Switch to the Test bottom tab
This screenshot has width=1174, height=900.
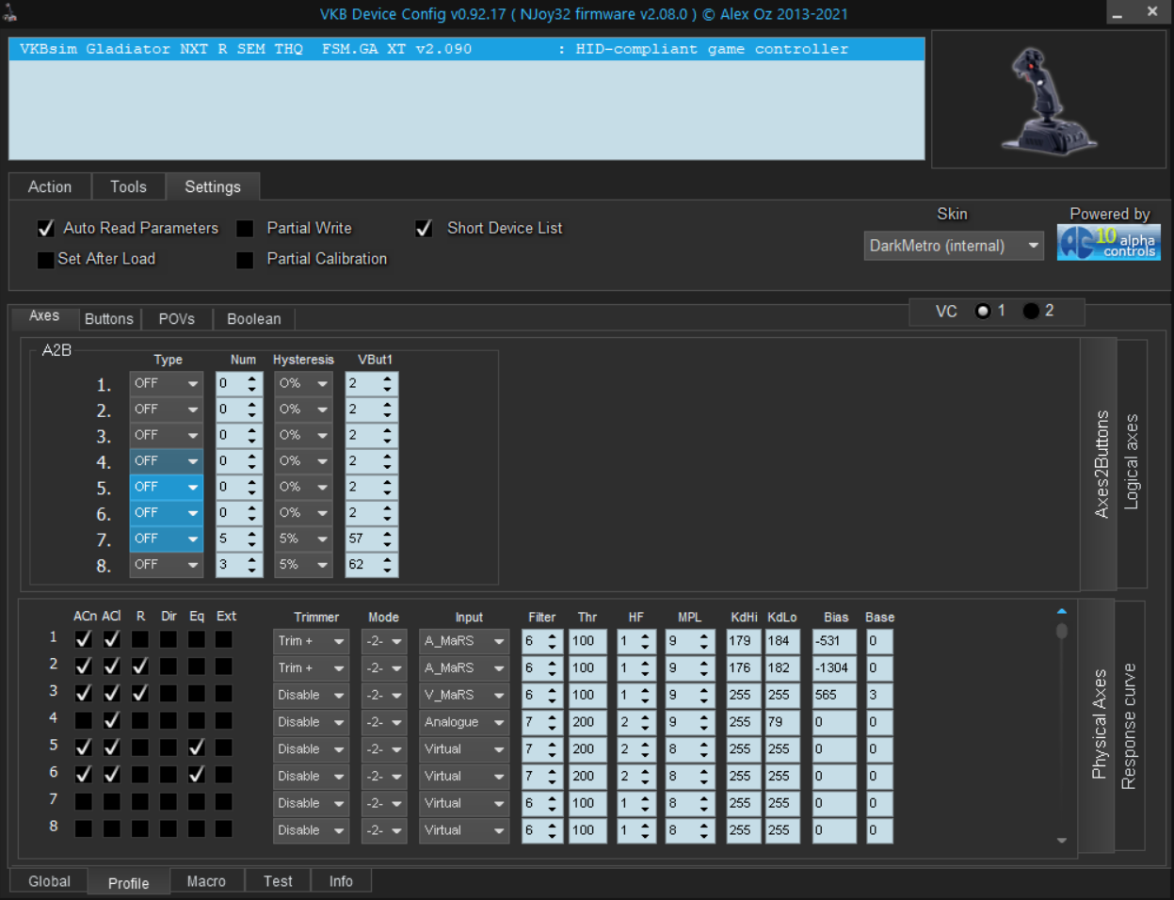click(x=278, y=881)
